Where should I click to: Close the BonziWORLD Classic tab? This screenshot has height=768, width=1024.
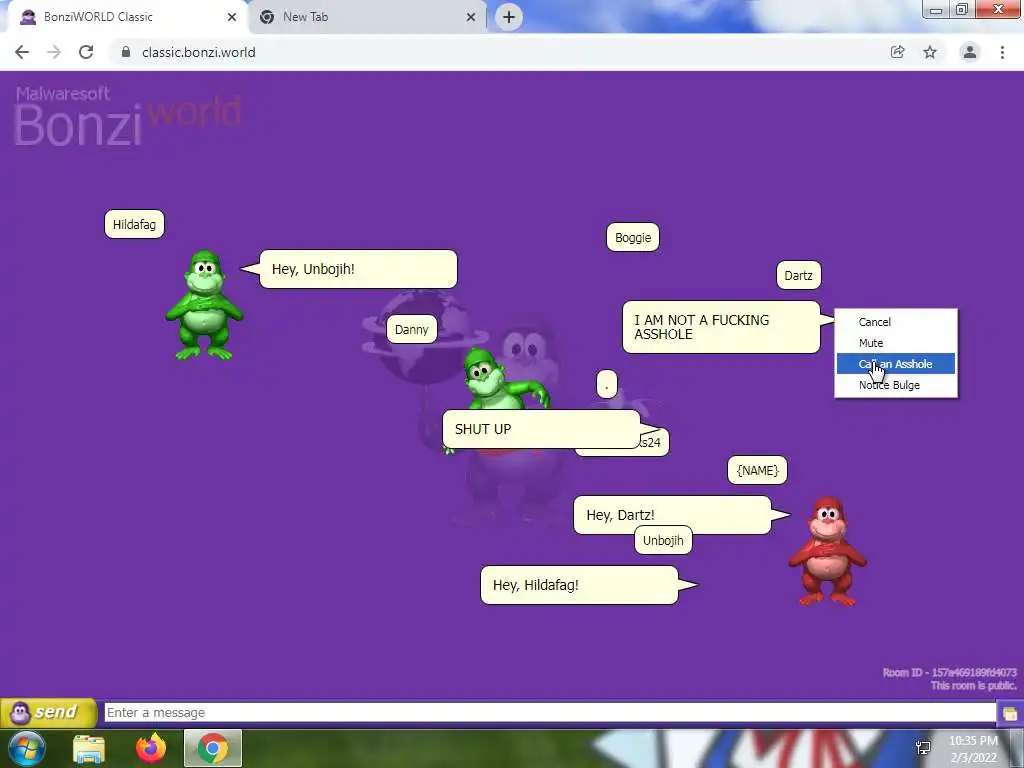(x=232, y=17)
